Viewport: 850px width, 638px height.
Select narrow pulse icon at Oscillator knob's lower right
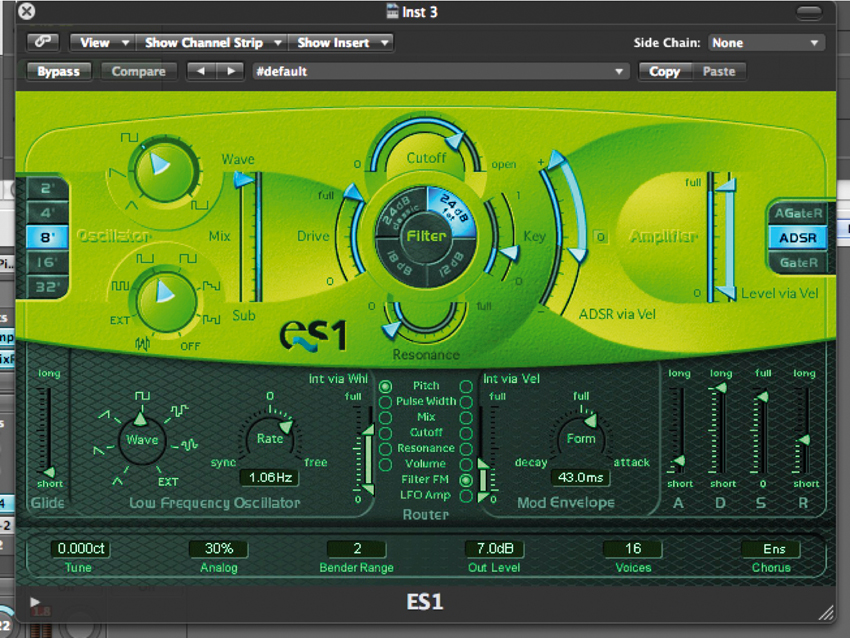199,205
